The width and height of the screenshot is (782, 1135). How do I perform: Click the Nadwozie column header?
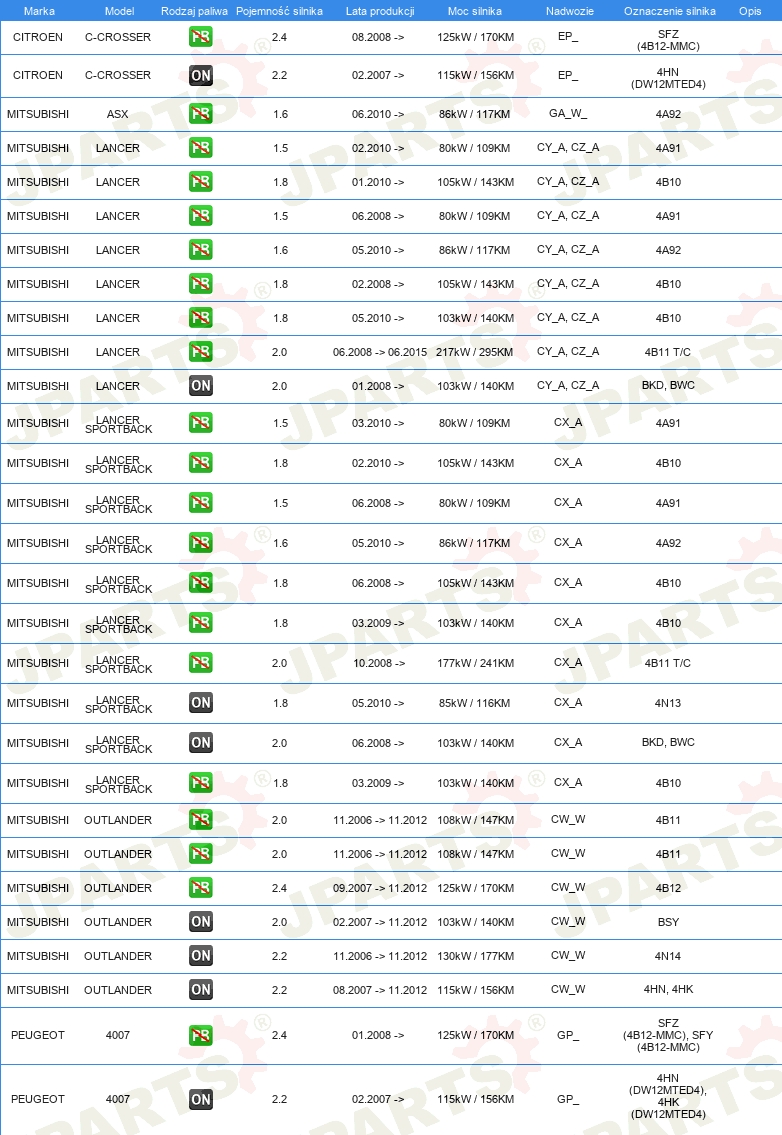(570, 11)
